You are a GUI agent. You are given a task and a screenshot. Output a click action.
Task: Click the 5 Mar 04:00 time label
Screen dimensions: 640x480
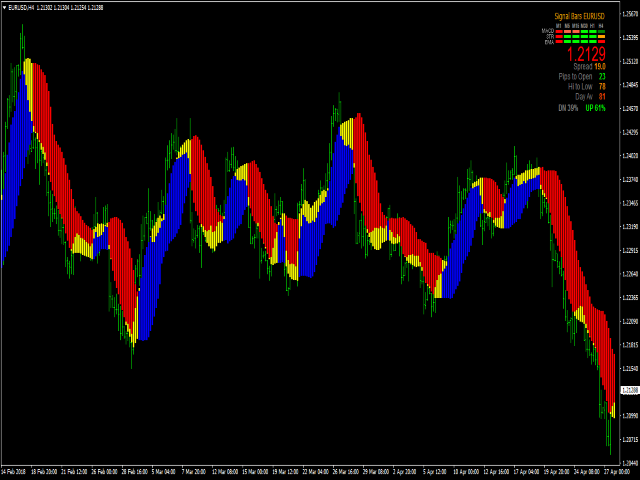tap(164, 472)
